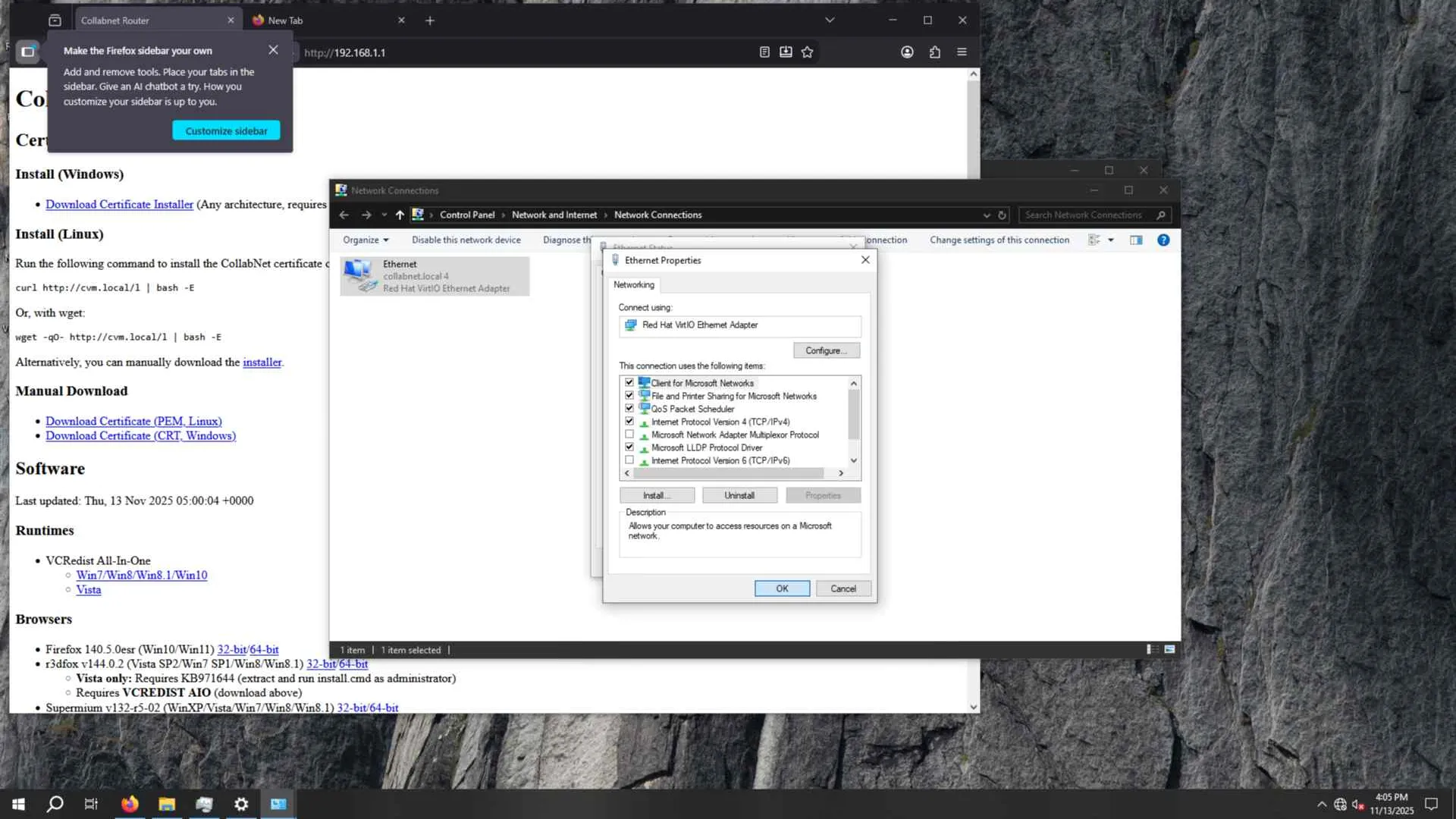Open the Firefox list all tabs chevron

[x=830, y=20]
